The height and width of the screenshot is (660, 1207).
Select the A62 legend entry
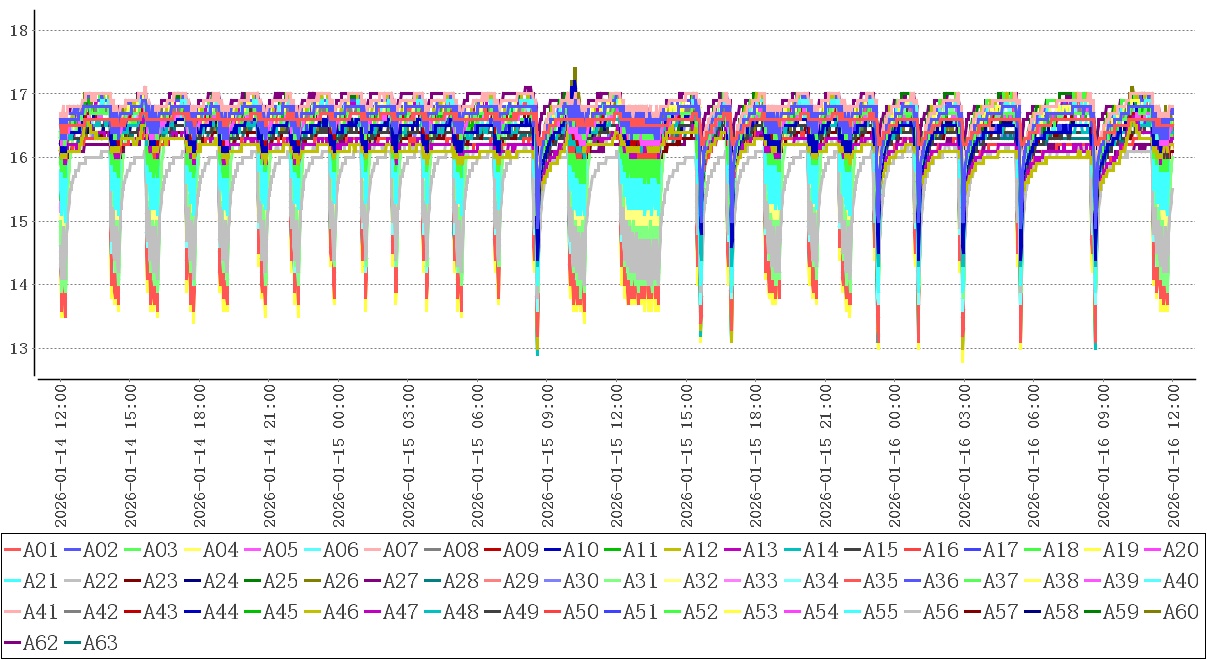[x=33, y=643]
